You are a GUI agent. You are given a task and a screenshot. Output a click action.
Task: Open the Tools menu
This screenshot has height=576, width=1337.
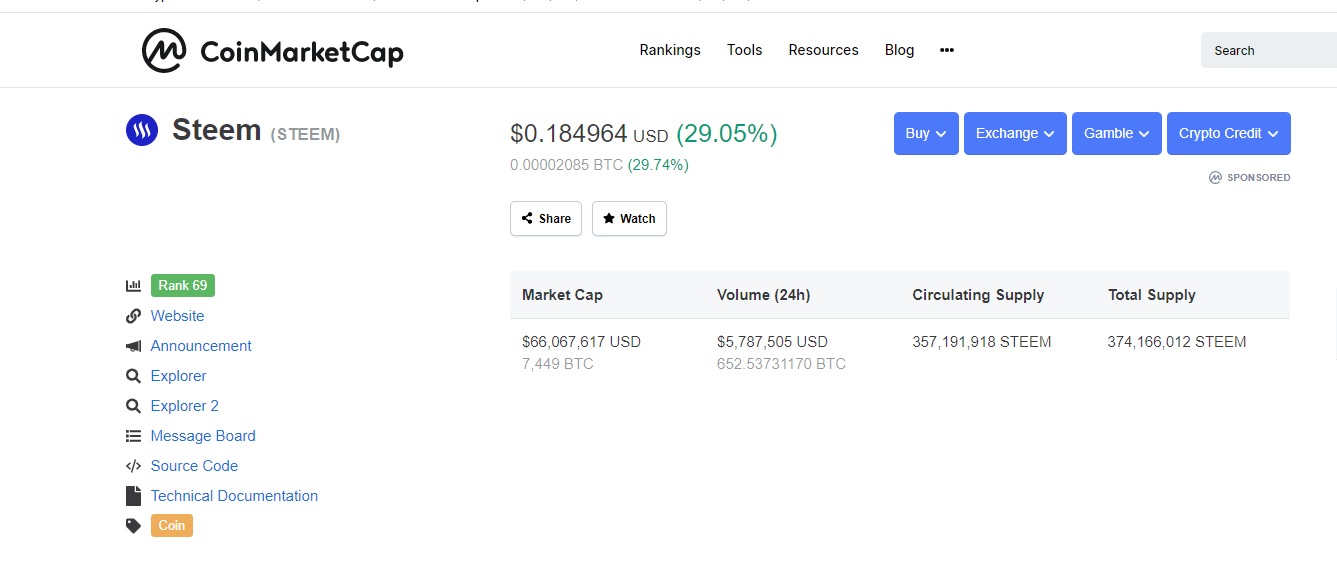[745, 50]
